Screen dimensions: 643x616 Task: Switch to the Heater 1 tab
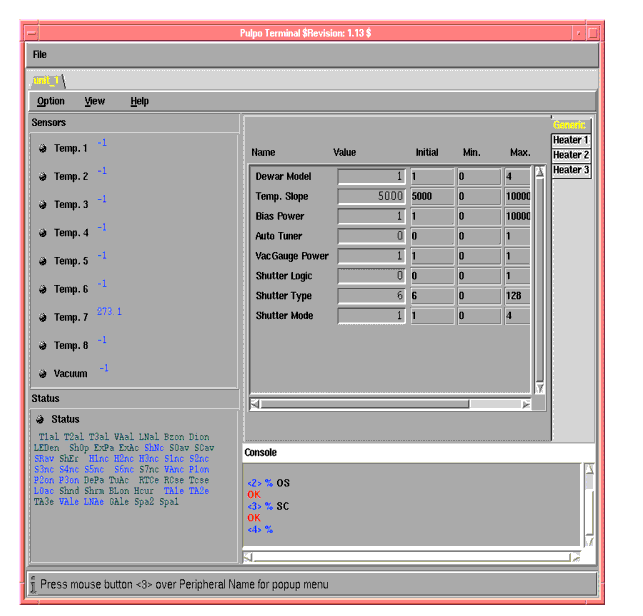pyautogui.click(x=571, y=141)
